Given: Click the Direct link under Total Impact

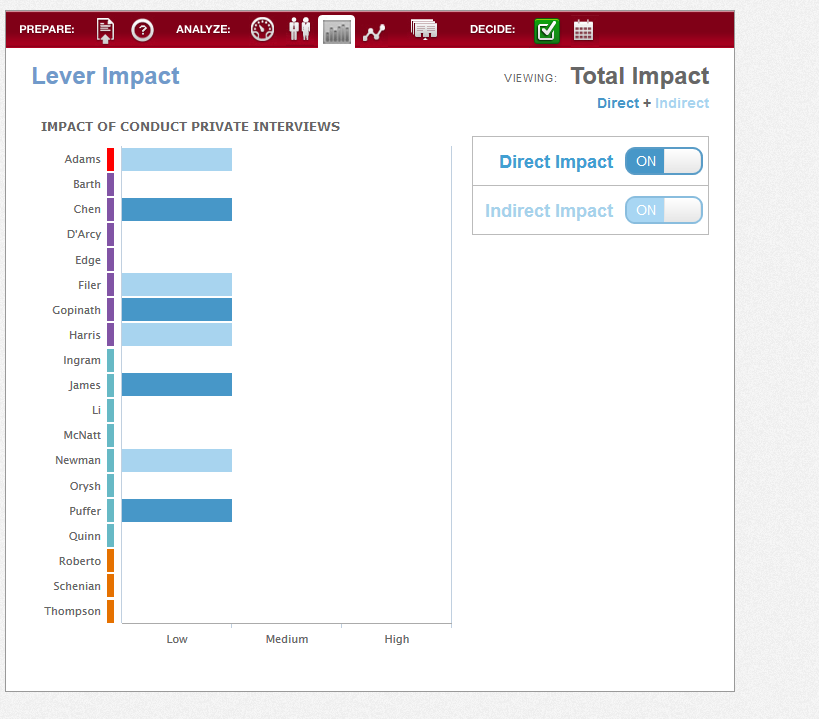Looking at the screenshot, I should click(x=618, y=103).
